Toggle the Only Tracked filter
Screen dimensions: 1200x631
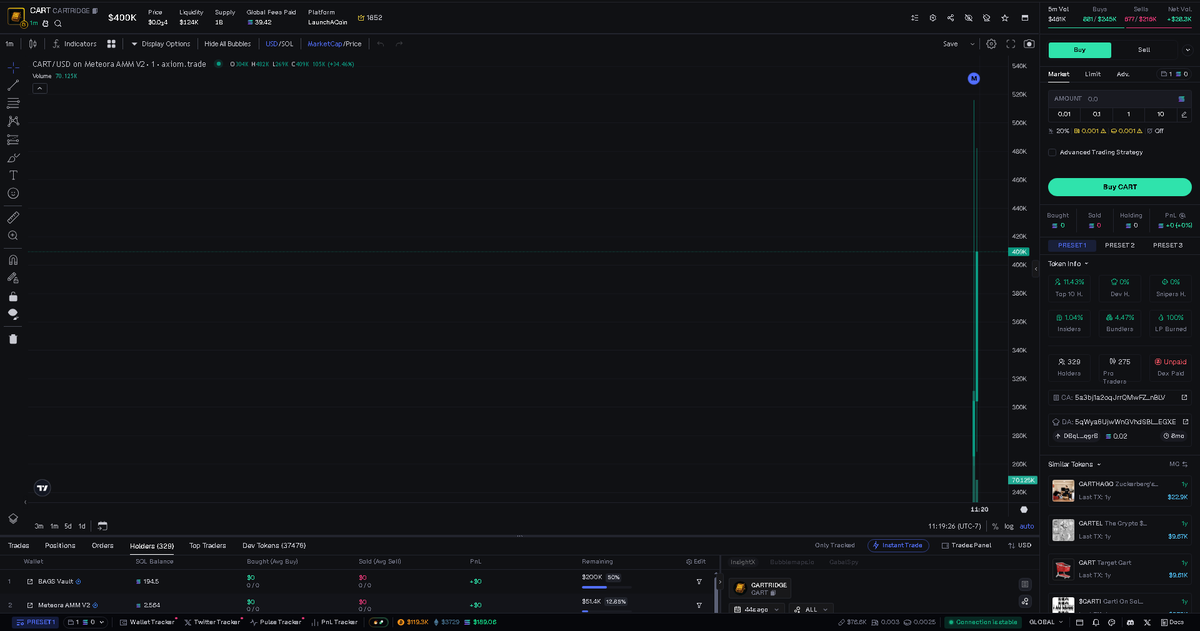(x=835, y=545)
